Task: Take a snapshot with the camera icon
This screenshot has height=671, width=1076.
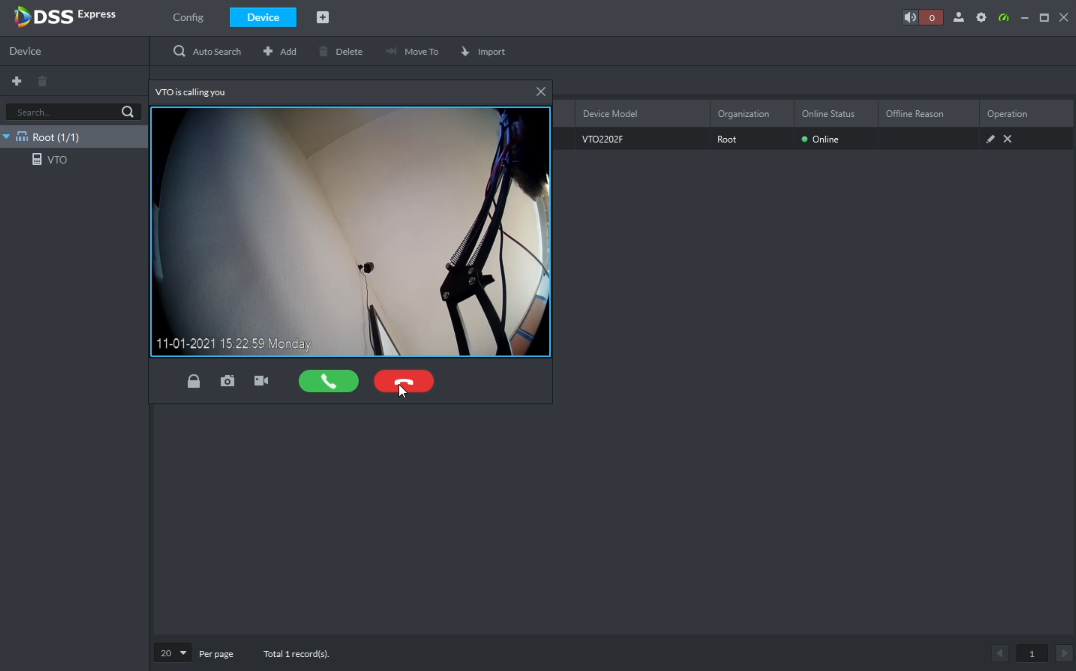Action: pyautogui.click(x=228, y=381)
